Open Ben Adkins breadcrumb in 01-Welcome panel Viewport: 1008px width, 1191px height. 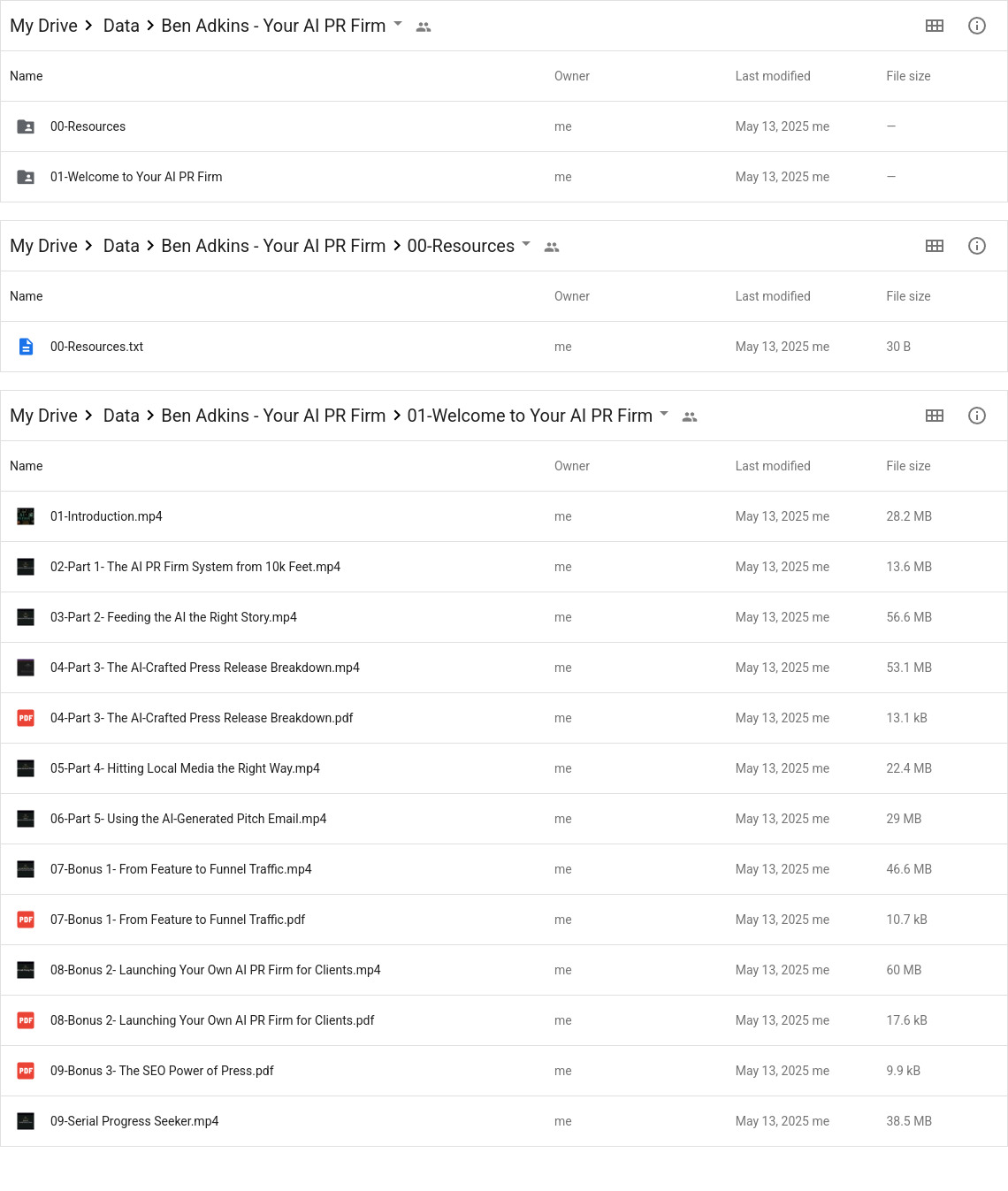(x=273, y=416)
